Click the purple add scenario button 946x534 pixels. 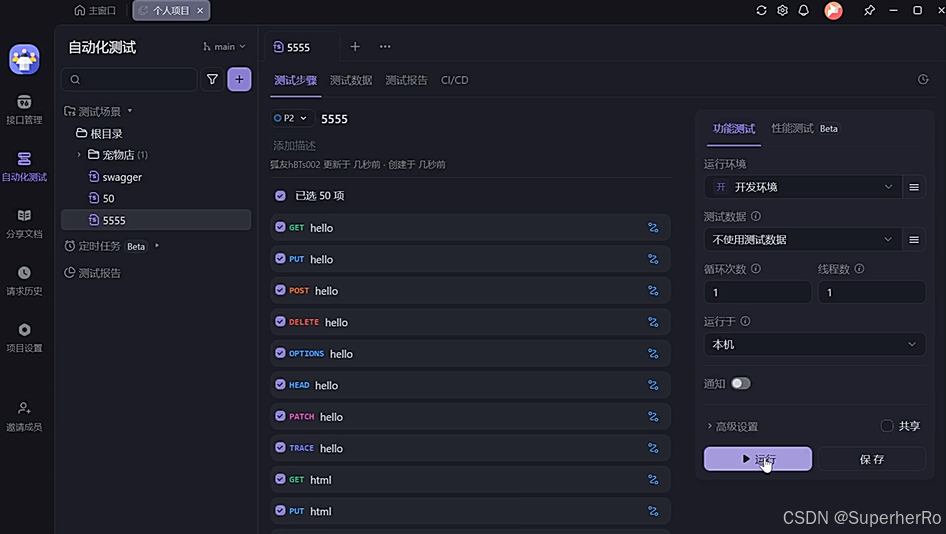coord(240,79)
